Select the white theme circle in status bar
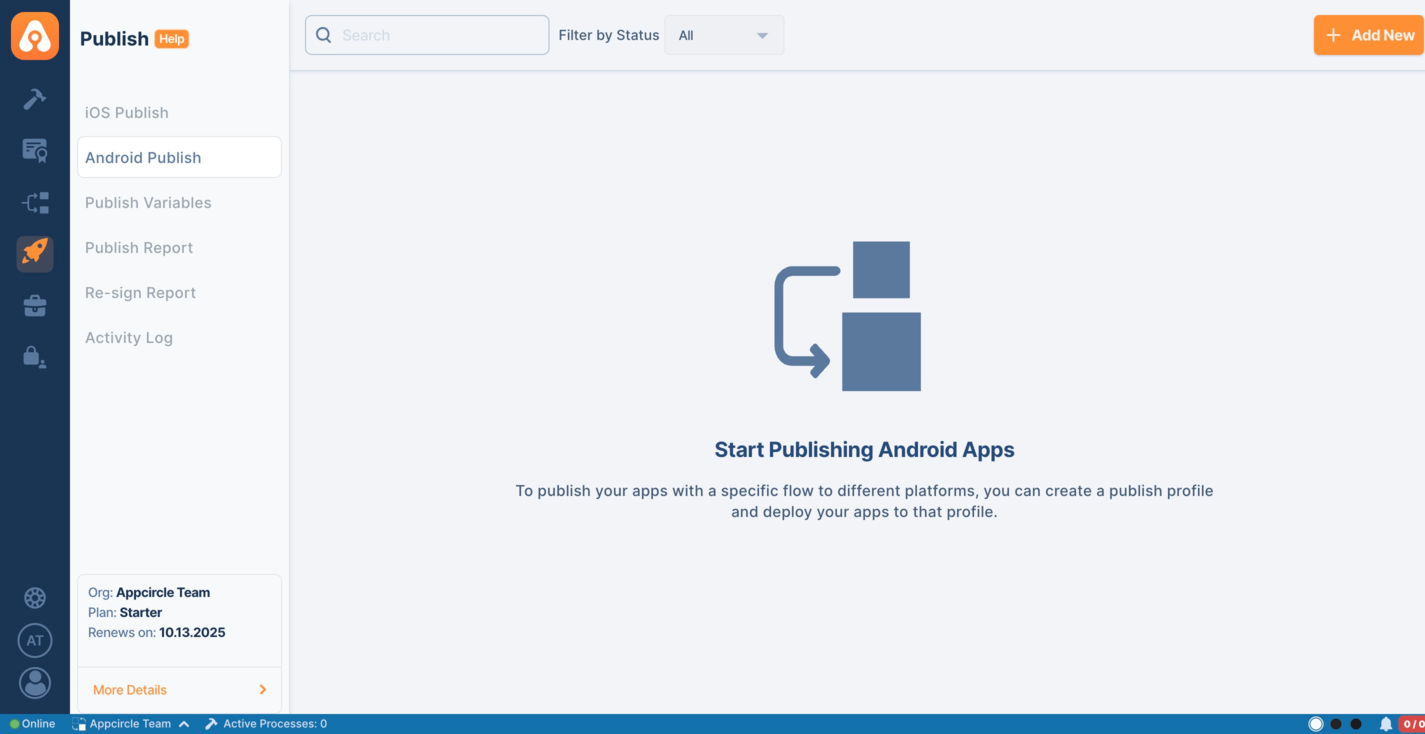 [x=1316, y=724]
